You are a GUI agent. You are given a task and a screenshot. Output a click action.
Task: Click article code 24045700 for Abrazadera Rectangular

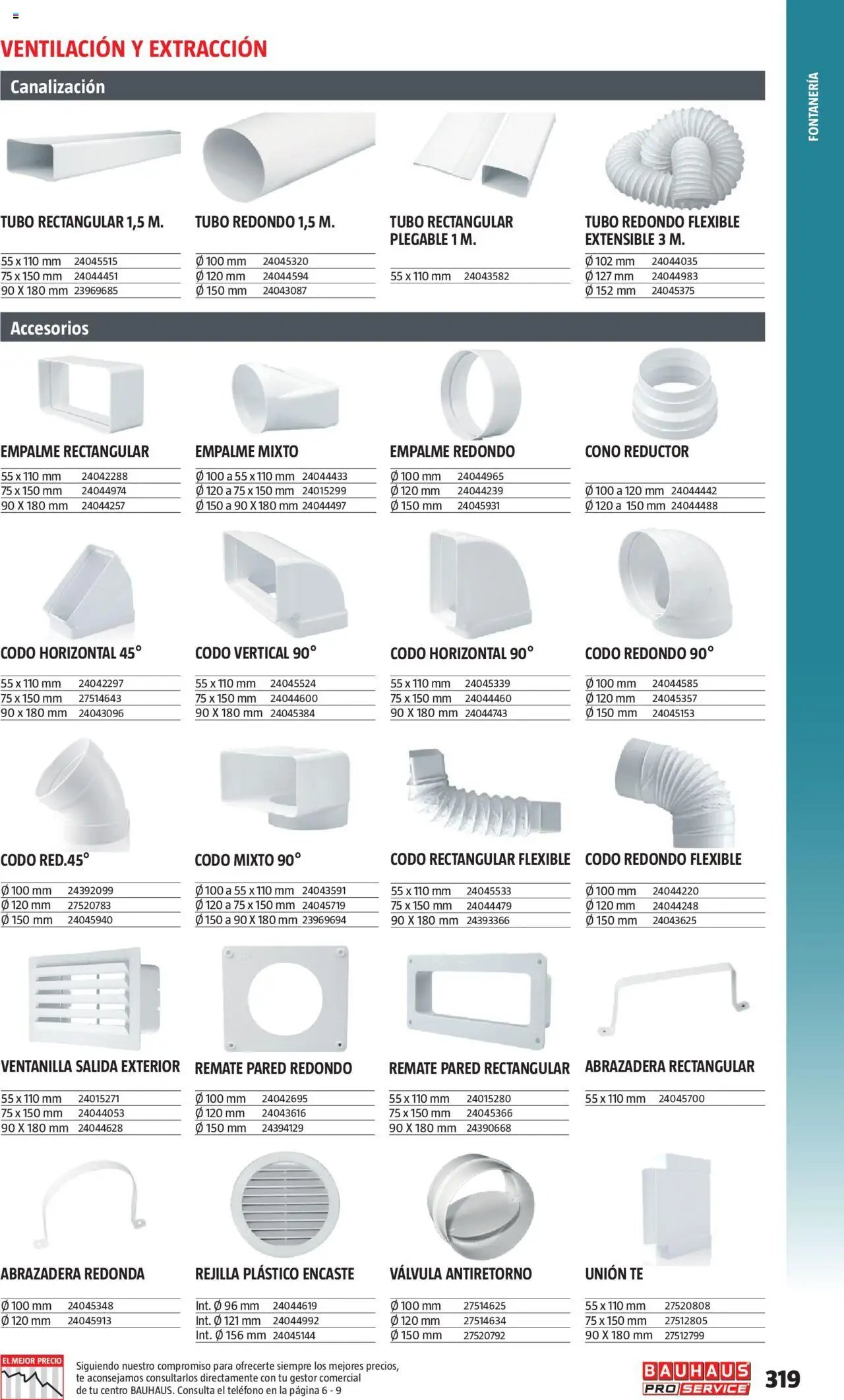tap(681, 1099)
